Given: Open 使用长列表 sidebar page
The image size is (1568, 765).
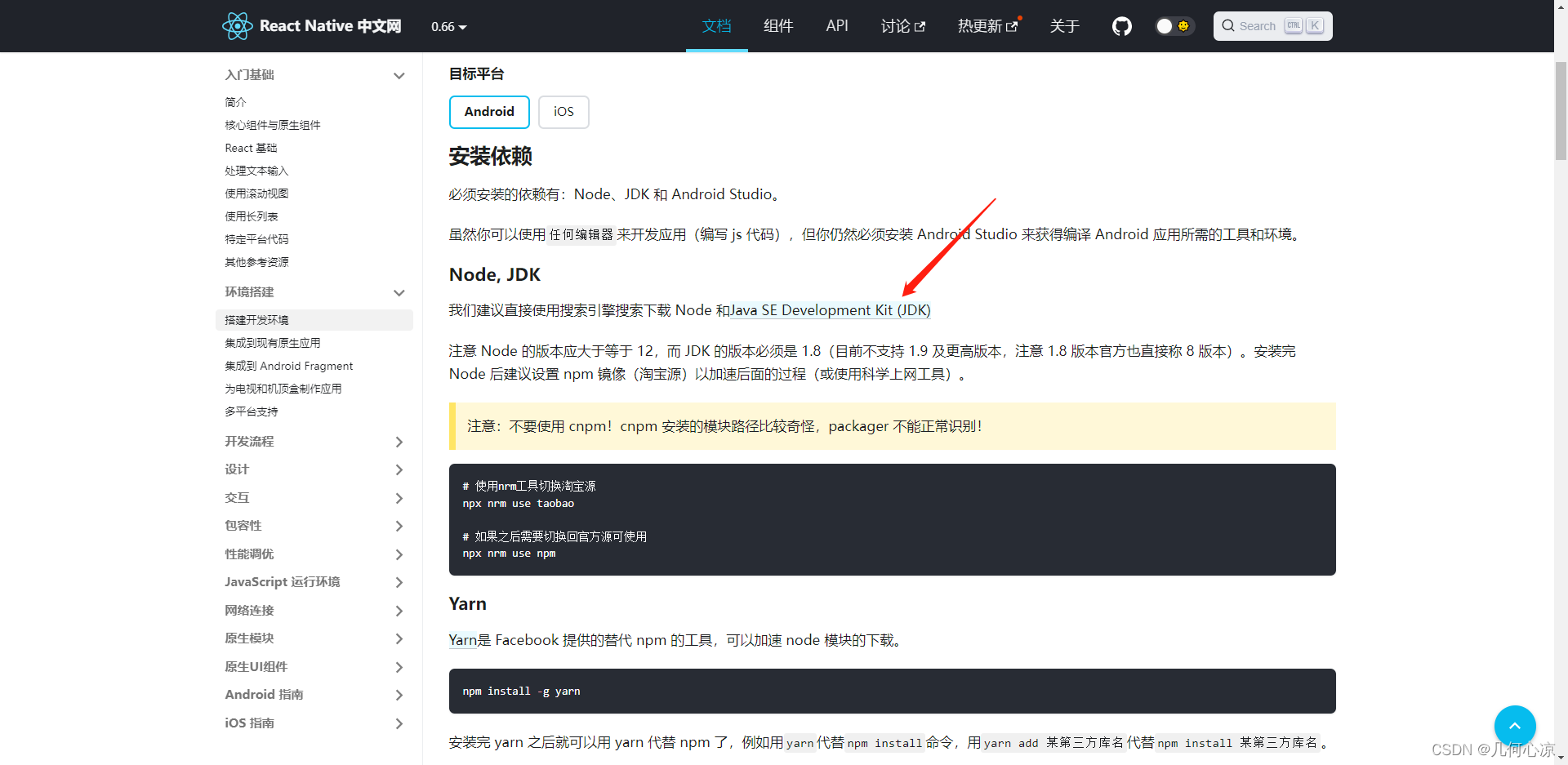Looking at the screenshot, I should click(252, 216).
